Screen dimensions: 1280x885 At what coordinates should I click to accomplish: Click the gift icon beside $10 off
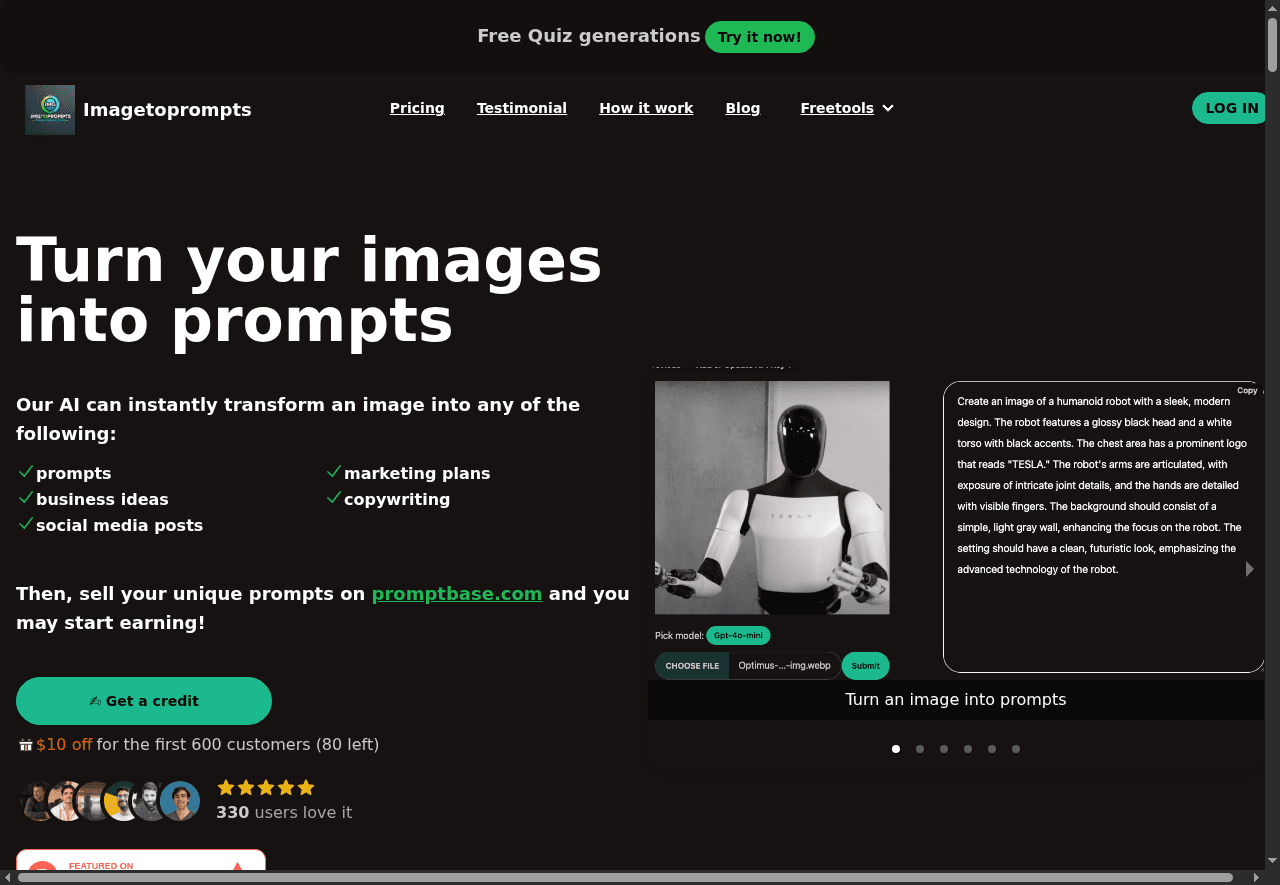coord(26,745)
